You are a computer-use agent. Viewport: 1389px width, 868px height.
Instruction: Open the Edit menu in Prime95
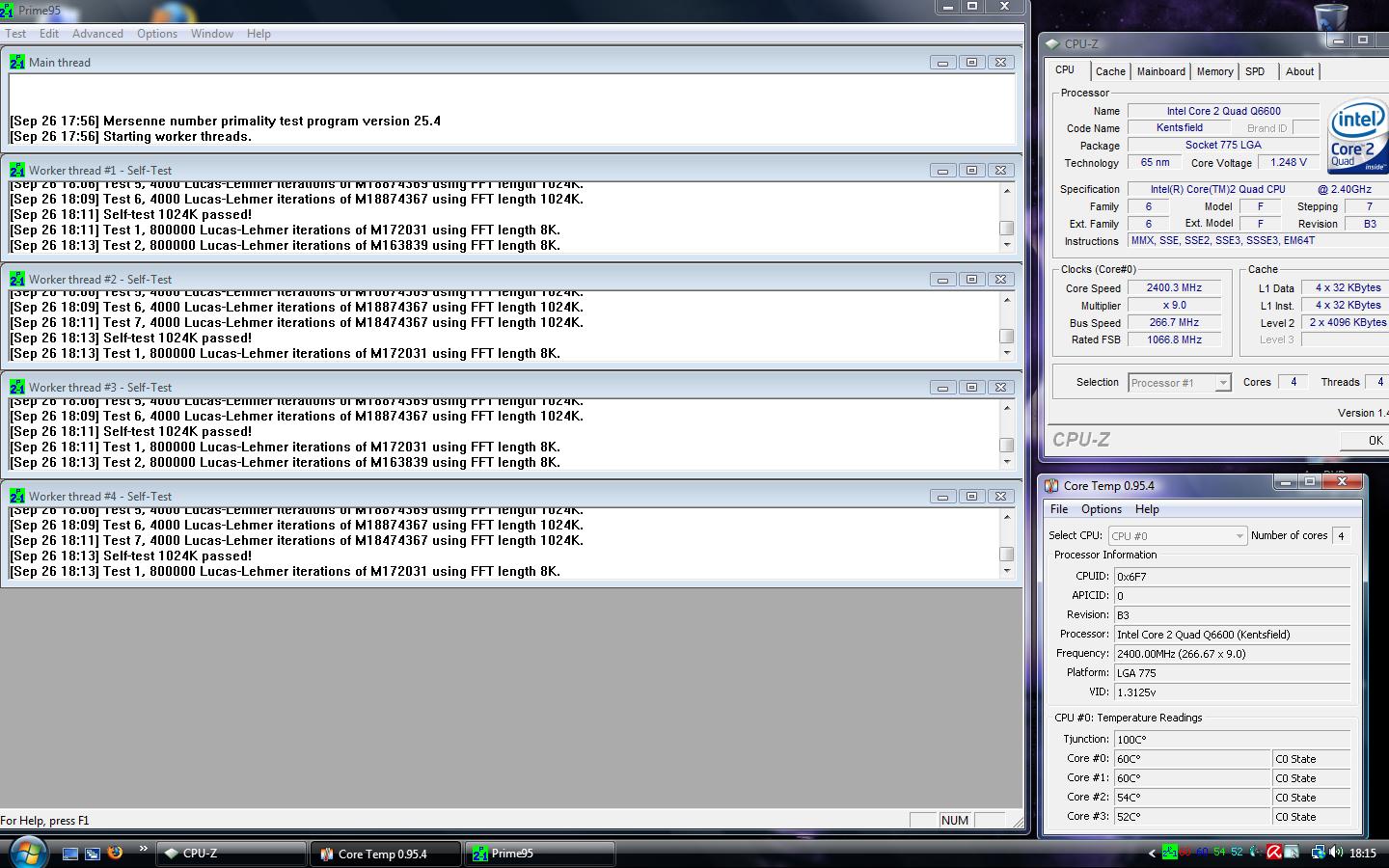tap(49, 33)
